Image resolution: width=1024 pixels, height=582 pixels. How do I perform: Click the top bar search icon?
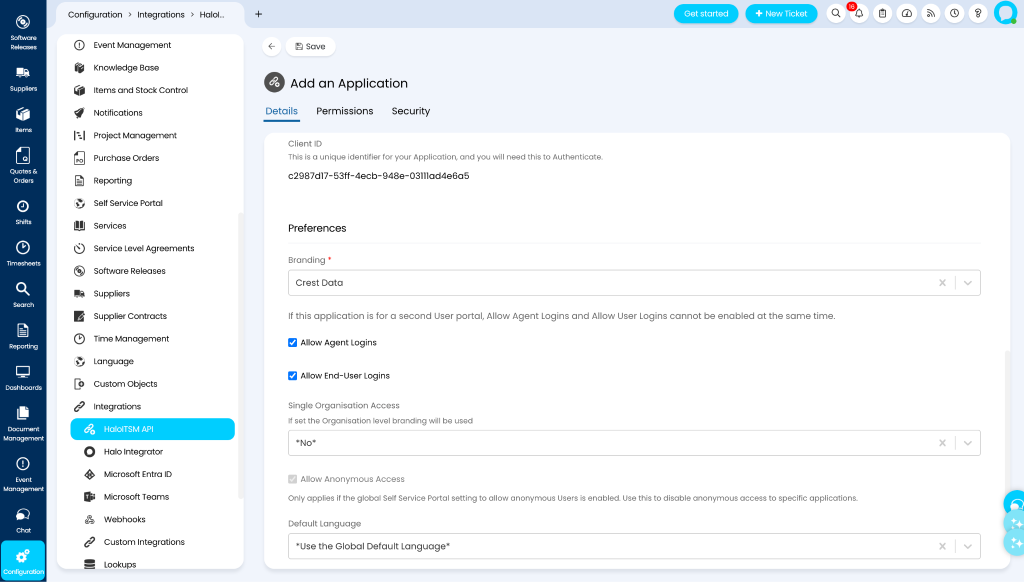click(x=836, y=14)
